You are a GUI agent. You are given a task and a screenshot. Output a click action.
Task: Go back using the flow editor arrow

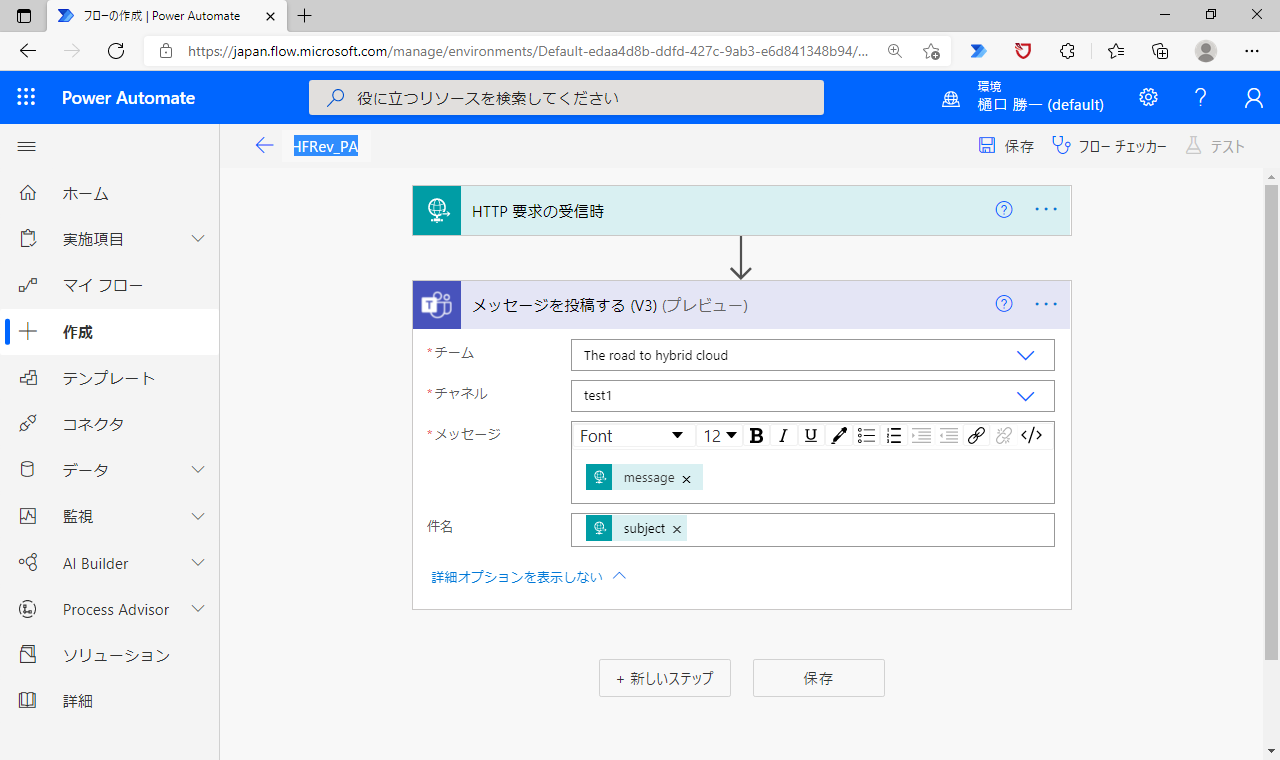coord(264,146)
